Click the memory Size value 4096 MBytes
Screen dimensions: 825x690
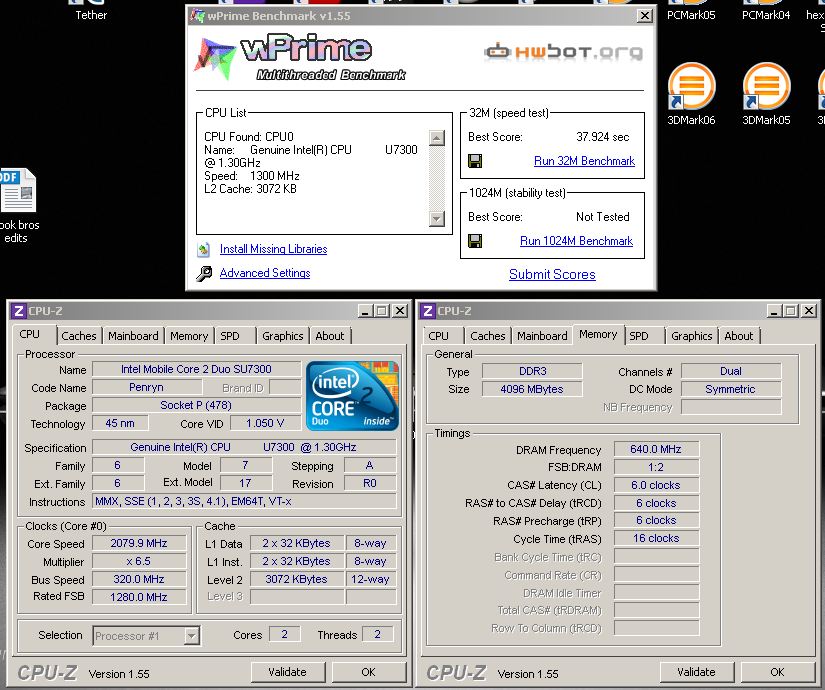[x=532, y=389]
